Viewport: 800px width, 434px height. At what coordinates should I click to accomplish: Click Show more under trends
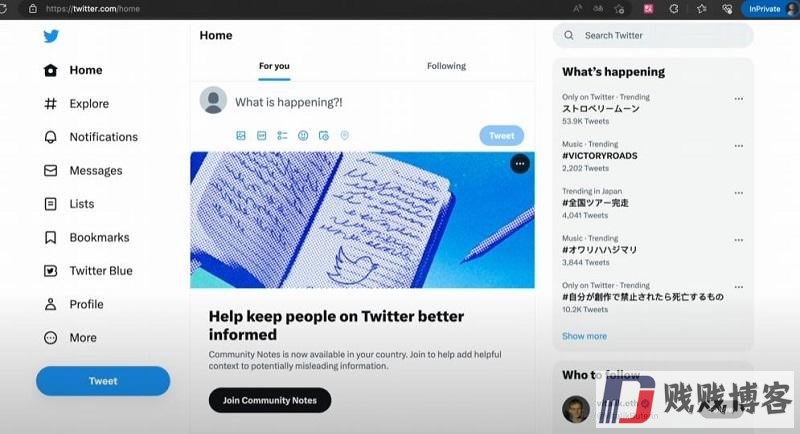click(x=584, y=336)
